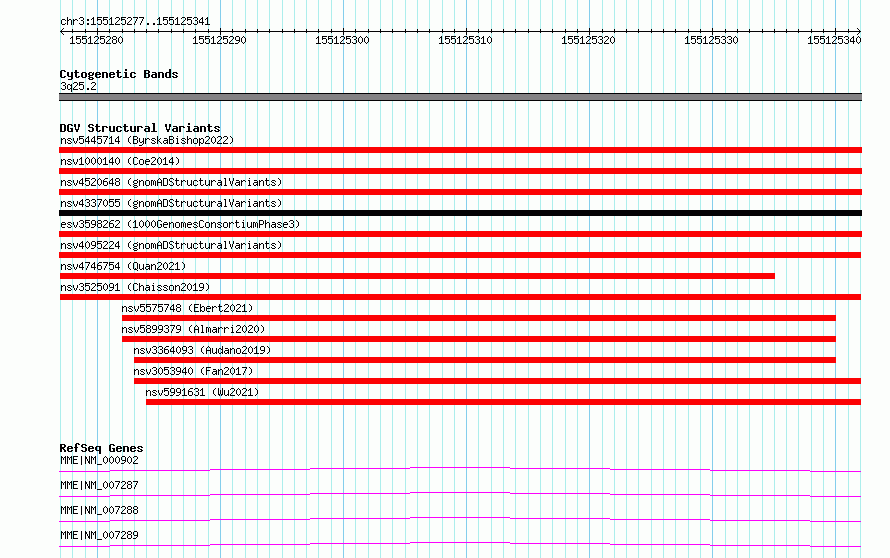
Task: Select the RefSeq Genes track title
Action: (x=102, y=448)
